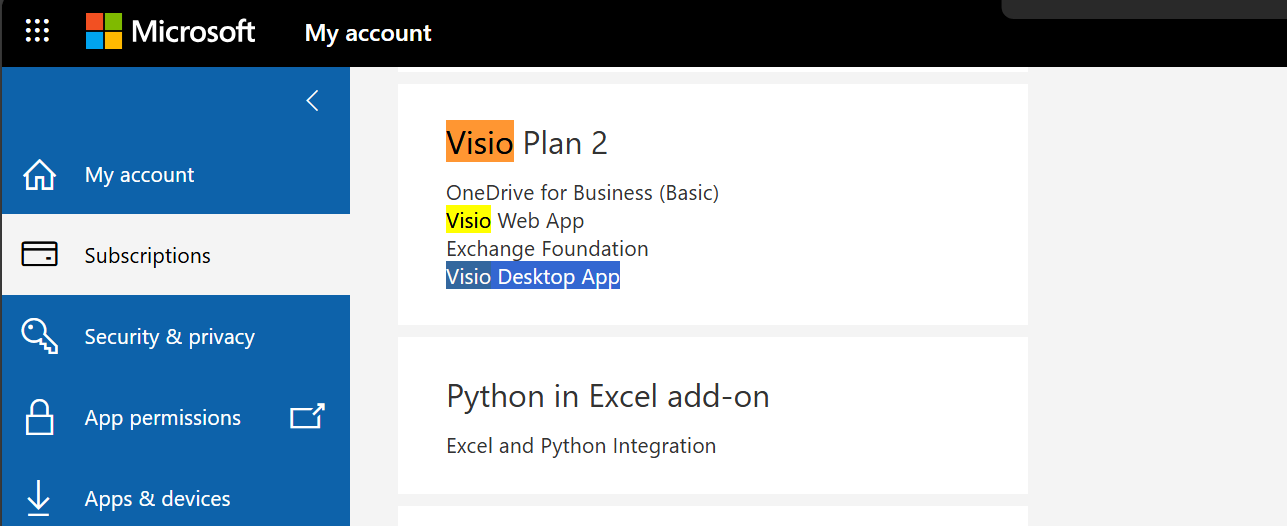
Task: Click the Apps & devices download icon
Action: pyautogui.click(x=40, y=498)
